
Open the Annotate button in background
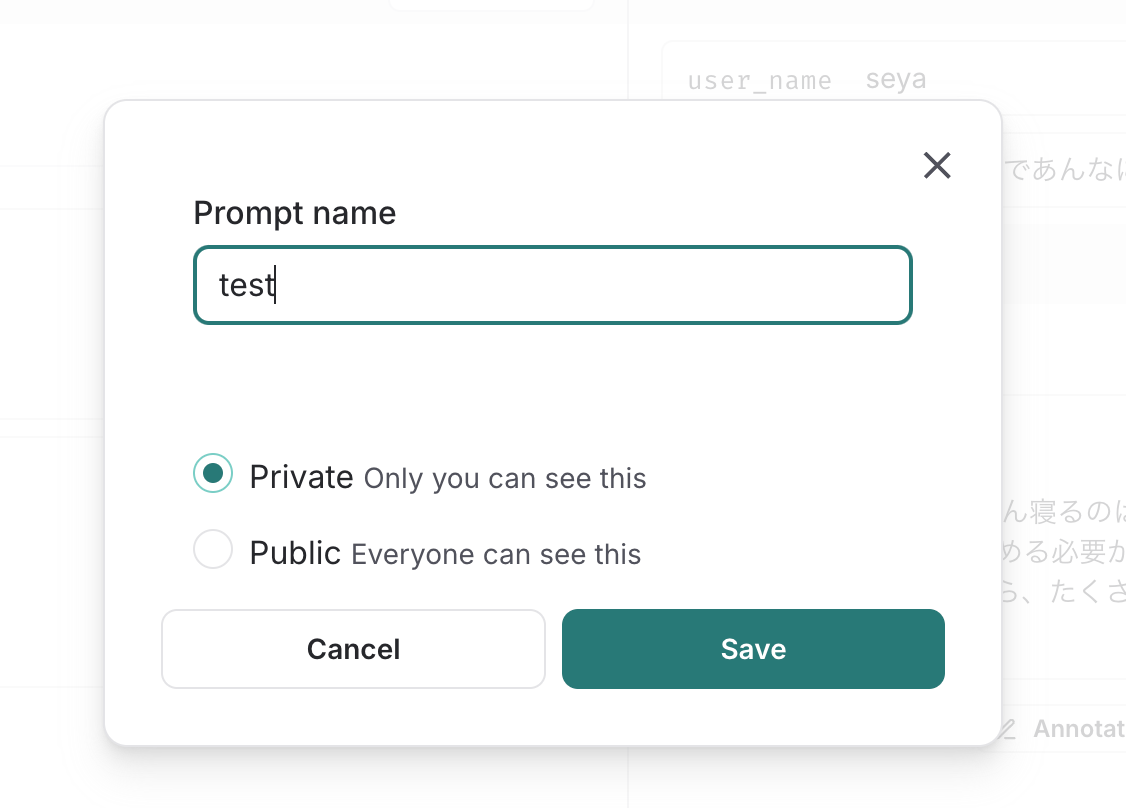1063,729
